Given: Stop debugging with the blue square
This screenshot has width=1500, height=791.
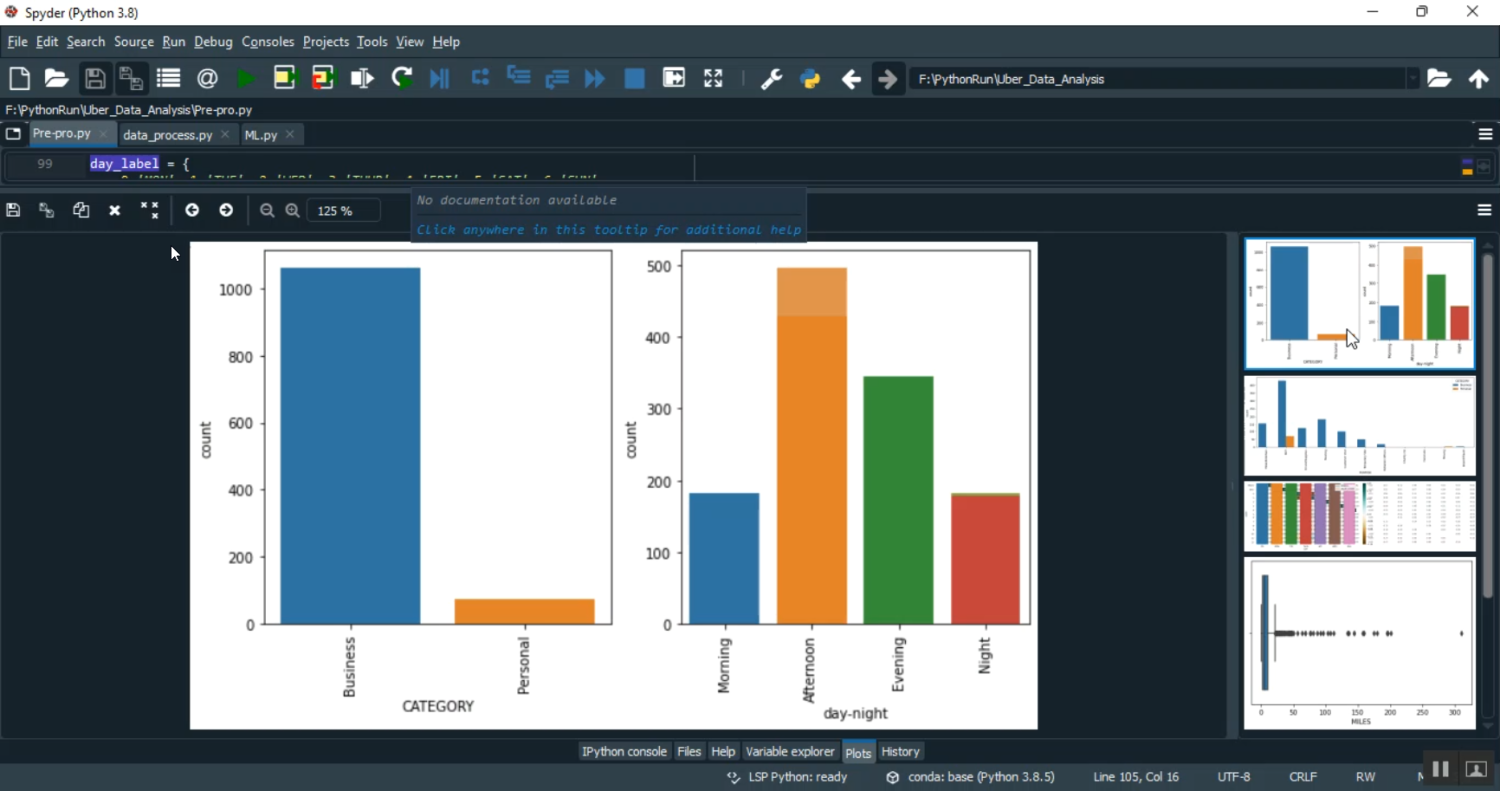Looking at the screenshot, I should 634,79.
